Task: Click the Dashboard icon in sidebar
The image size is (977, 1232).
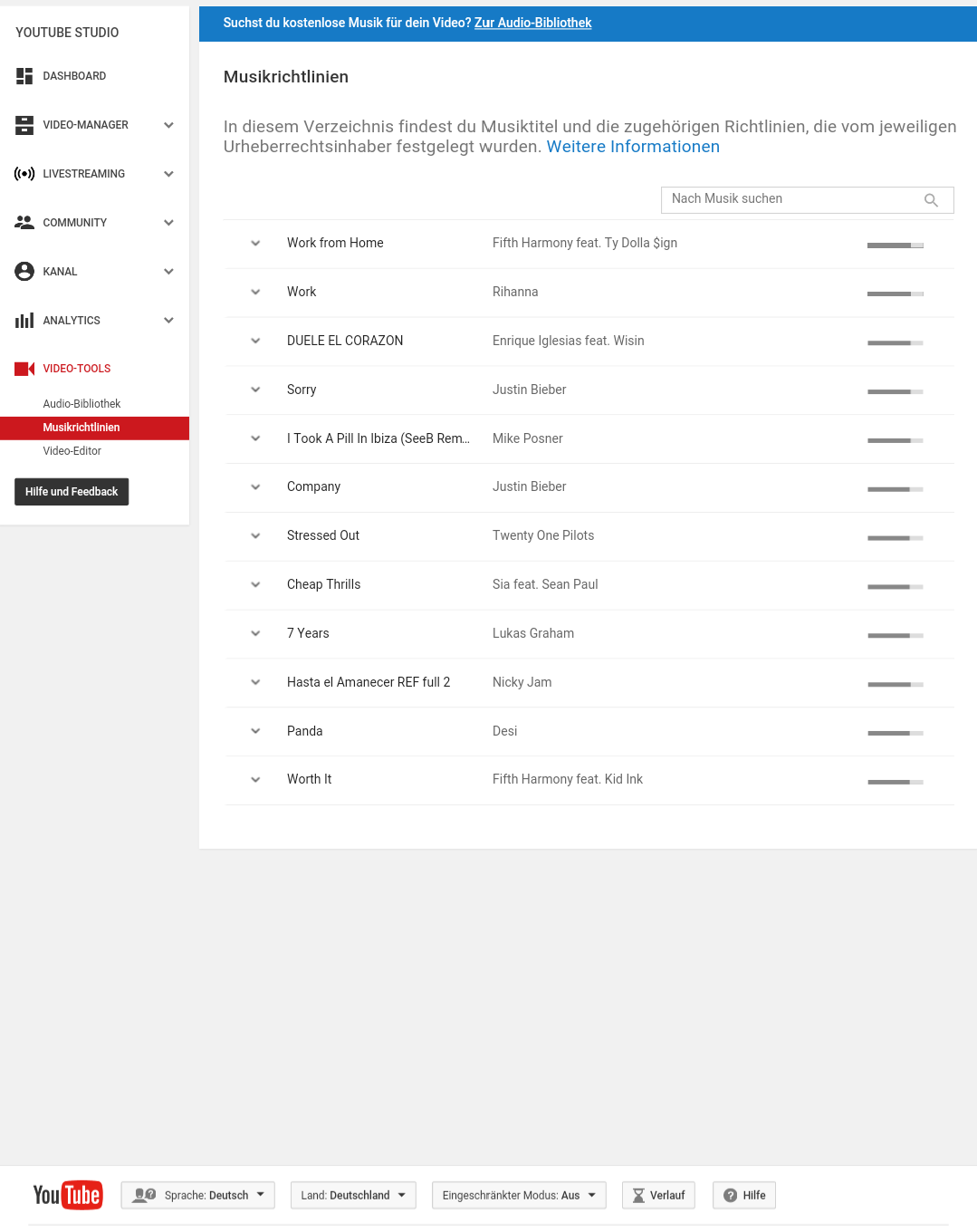Action: pos(24,76)
